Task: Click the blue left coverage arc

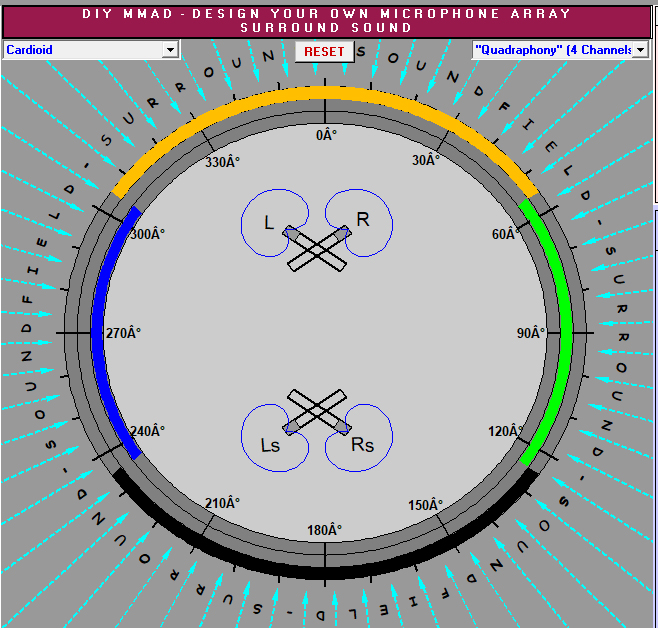Action: coord(97,330)
